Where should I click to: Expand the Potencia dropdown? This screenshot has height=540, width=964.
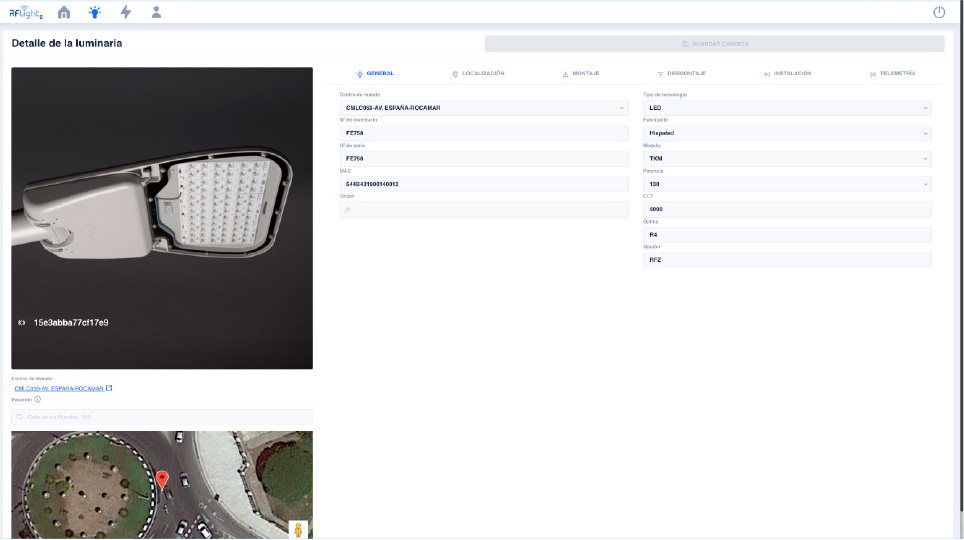[787, 184]
